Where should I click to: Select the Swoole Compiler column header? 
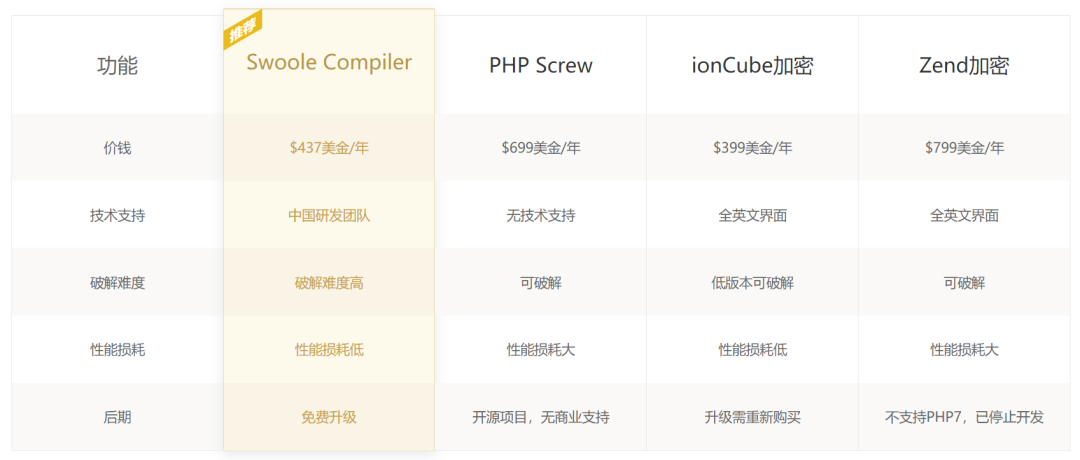(329, 62)
